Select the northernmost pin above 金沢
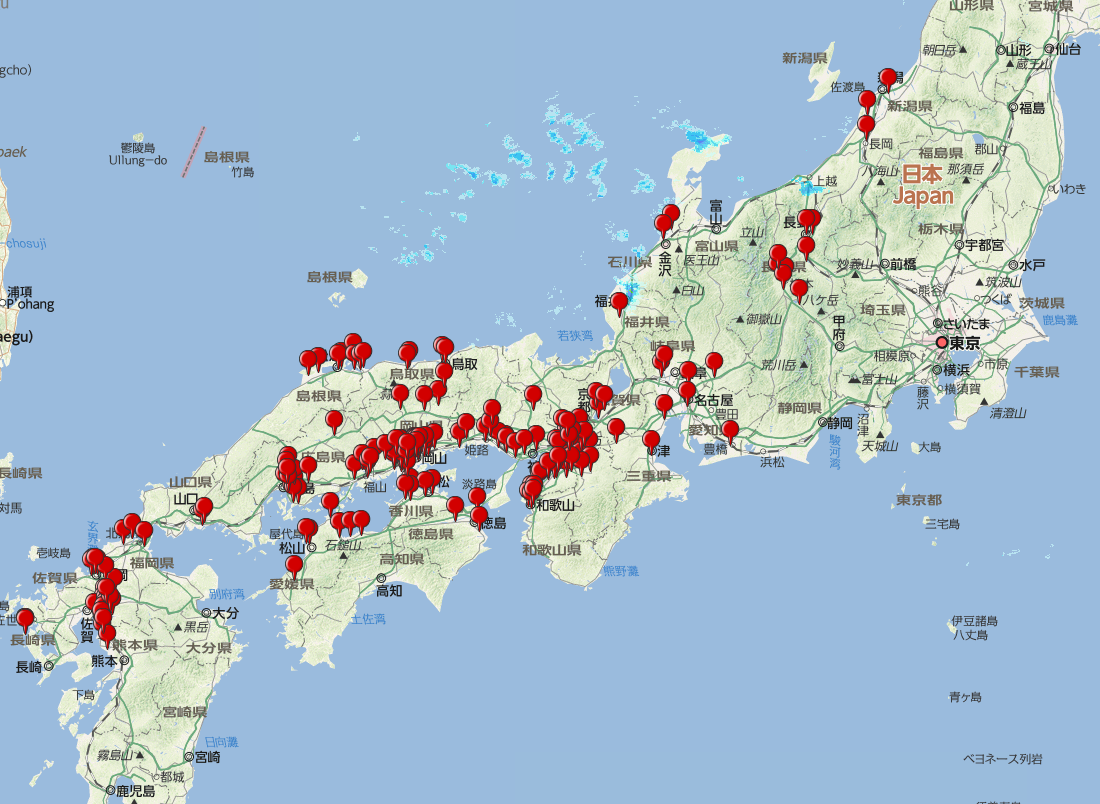The height and width of the screenshot is (804, 1100). pyautogui.click(x=671, y=214)
